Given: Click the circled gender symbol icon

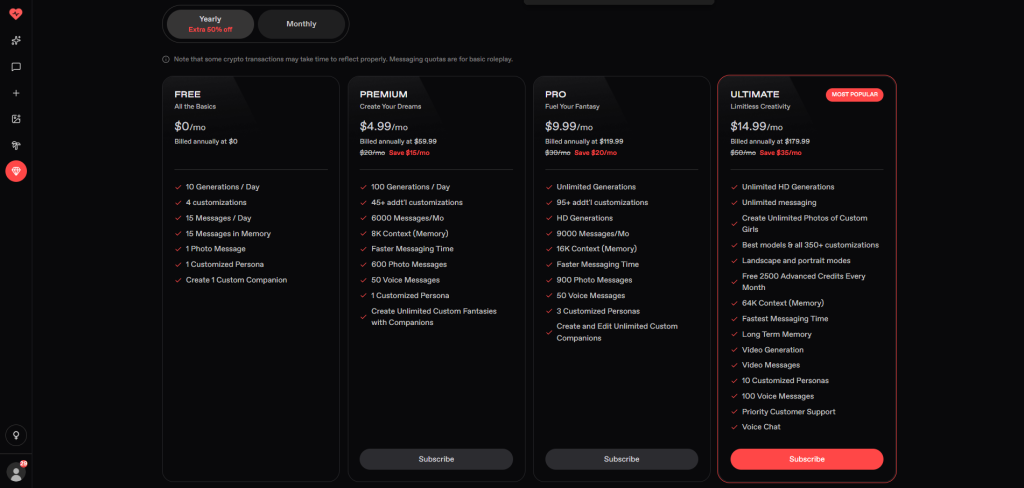Looking at the screenshot, I should click(x=16, y=434).
